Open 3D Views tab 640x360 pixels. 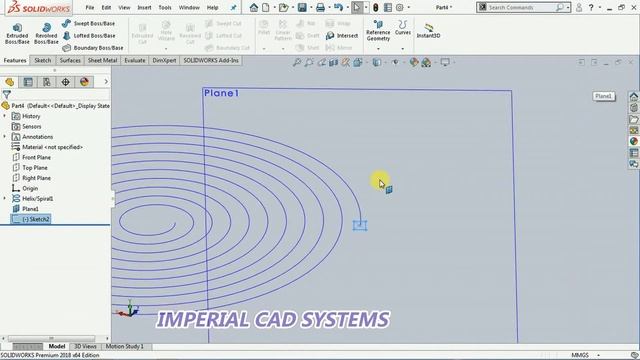tap(85, 347)
